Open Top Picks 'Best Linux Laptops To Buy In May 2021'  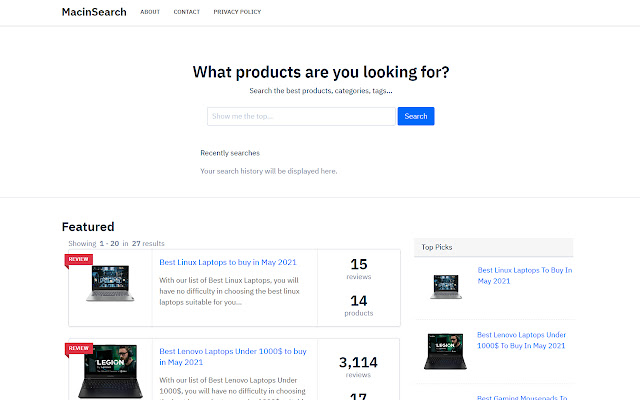click(x=524, y=276)
